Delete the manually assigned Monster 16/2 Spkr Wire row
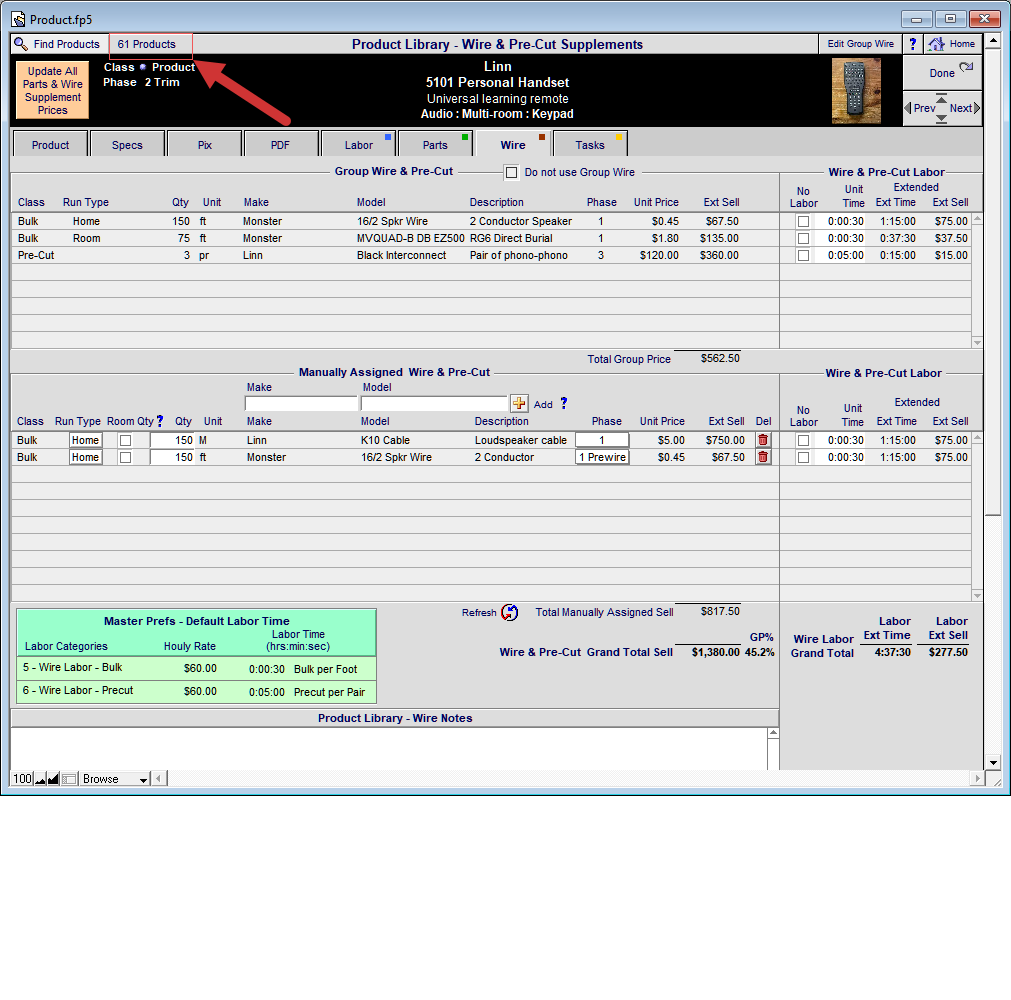Image resolution: width=1011 pixels, height=1000 pixels. coord(763,457)
